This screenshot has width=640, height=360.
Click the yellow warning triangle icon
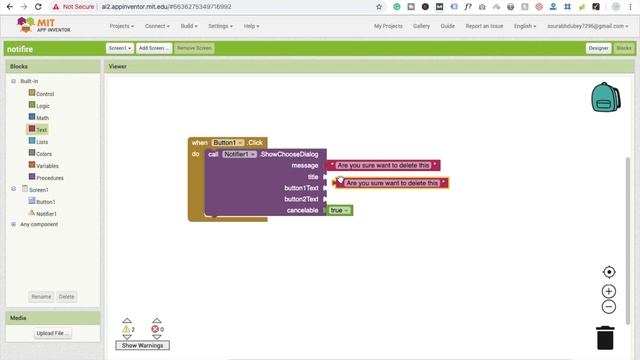pos(126,329)
